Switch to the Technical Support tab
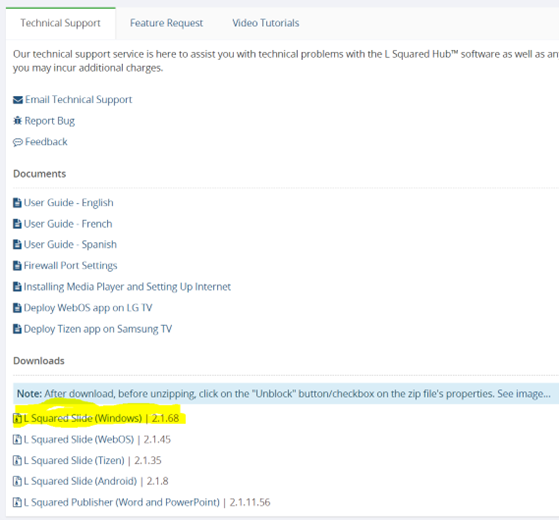 60,23
